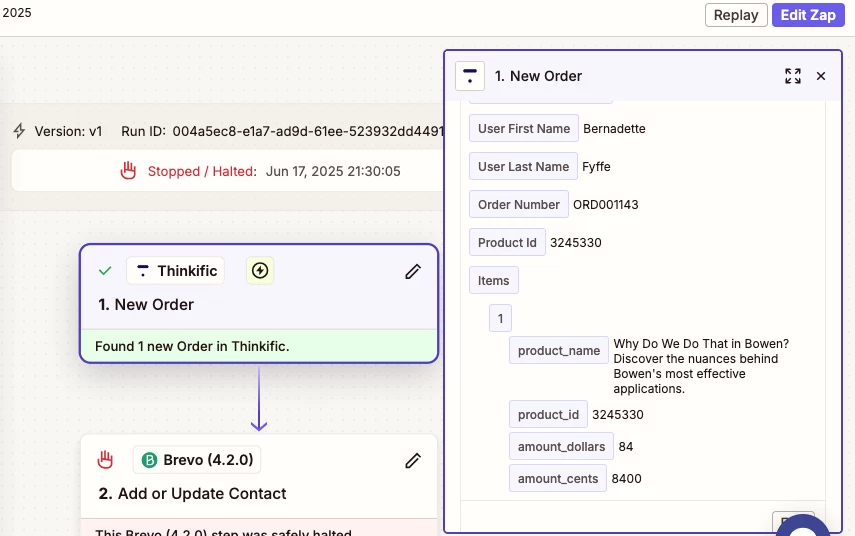Close the New Order details panel
855x536 pixels.
point(821,76)
